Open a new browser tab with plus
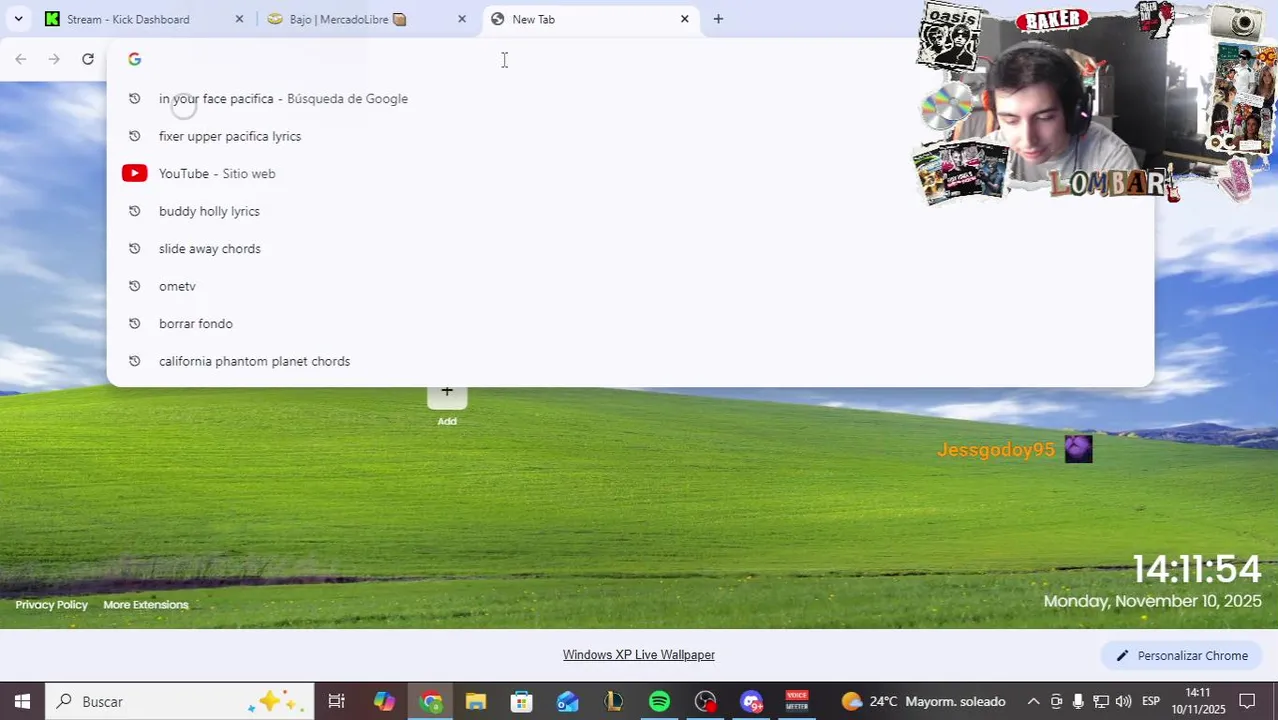The image size is (1278, 720). tap(718, 19)
